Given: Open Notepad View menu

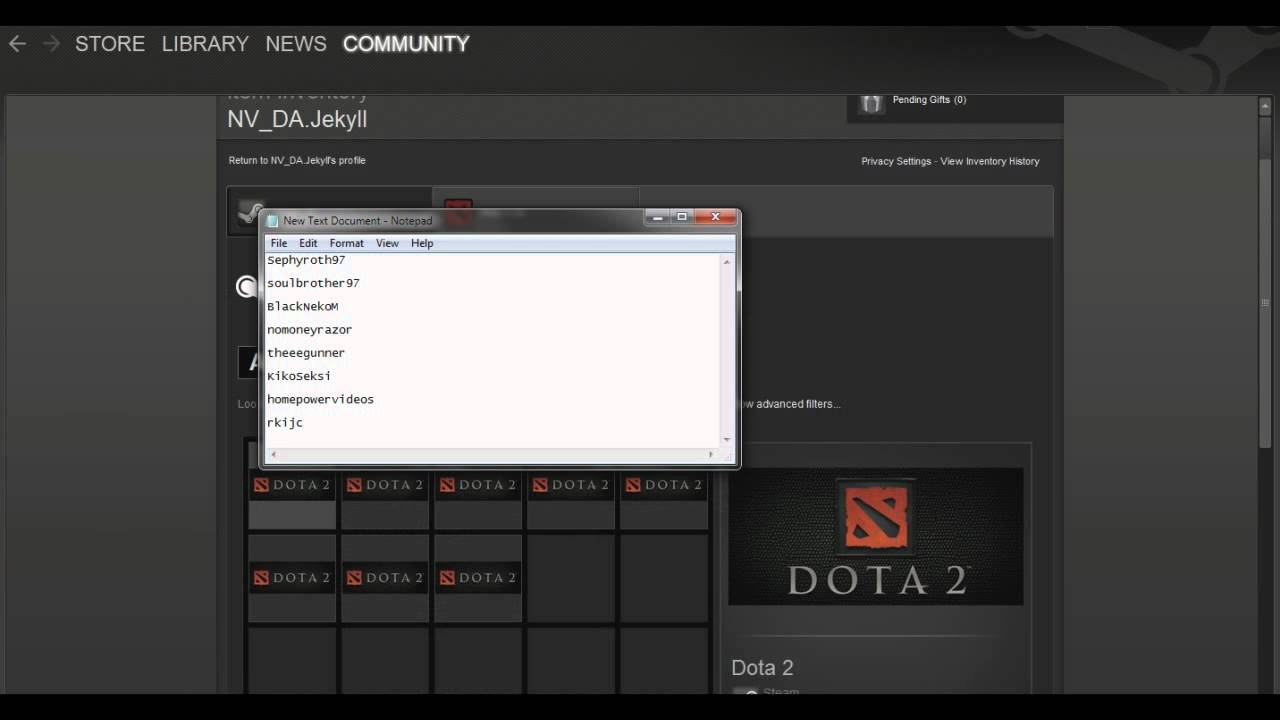Looking at the screenshot, I should (x=387, y=243).
